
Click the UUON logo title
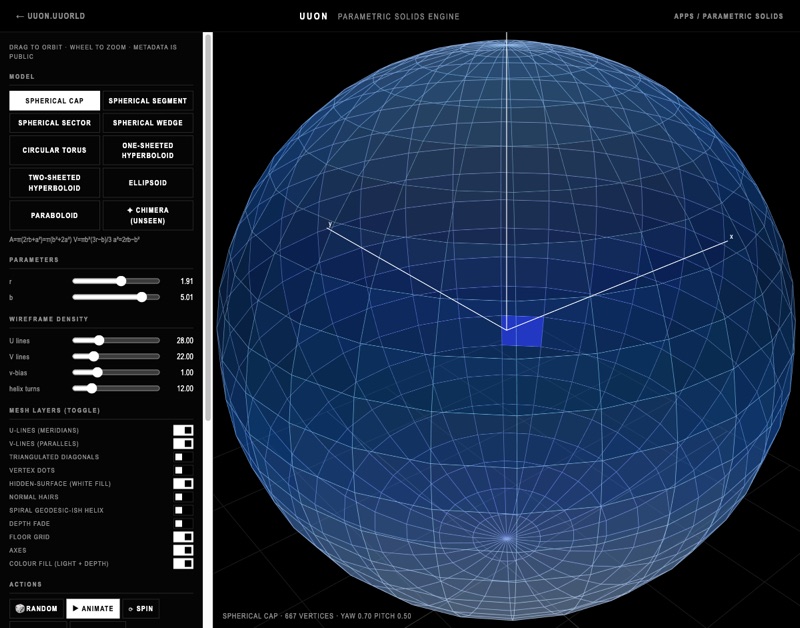[x=313, y=16]
